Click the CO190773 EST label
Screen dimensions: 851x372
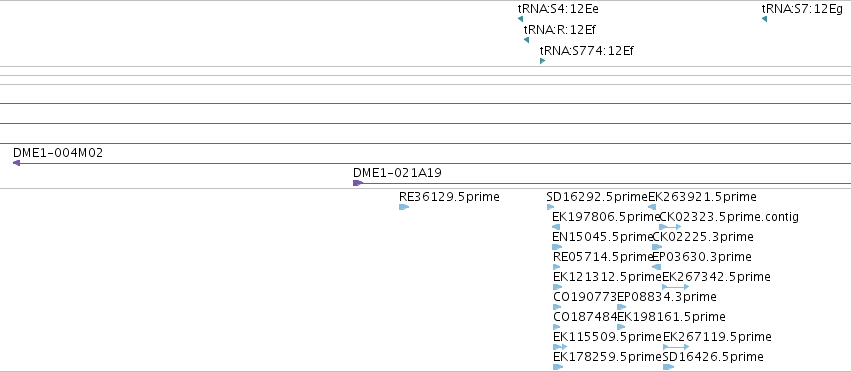585,297
